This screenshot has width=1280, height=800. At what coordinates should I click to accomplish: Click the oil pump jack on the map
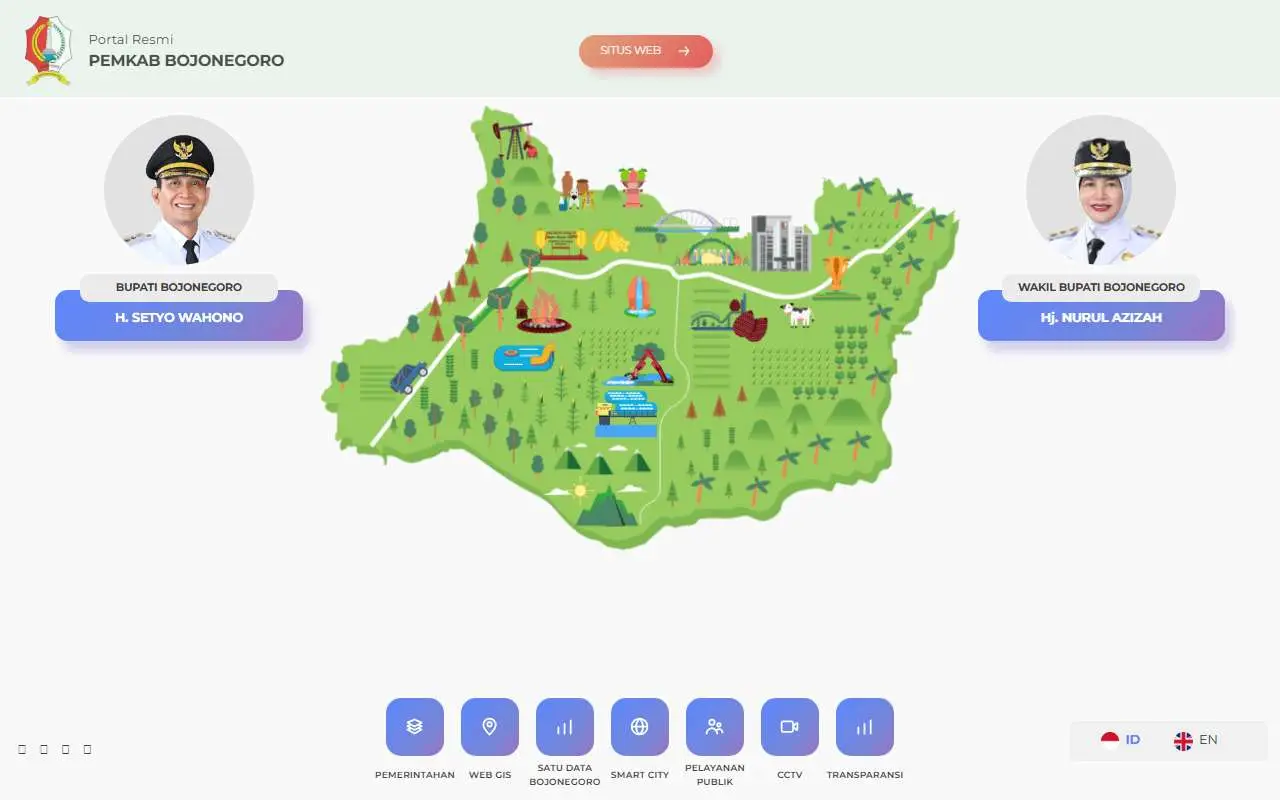pyautogui.click(x=514, y=141)
